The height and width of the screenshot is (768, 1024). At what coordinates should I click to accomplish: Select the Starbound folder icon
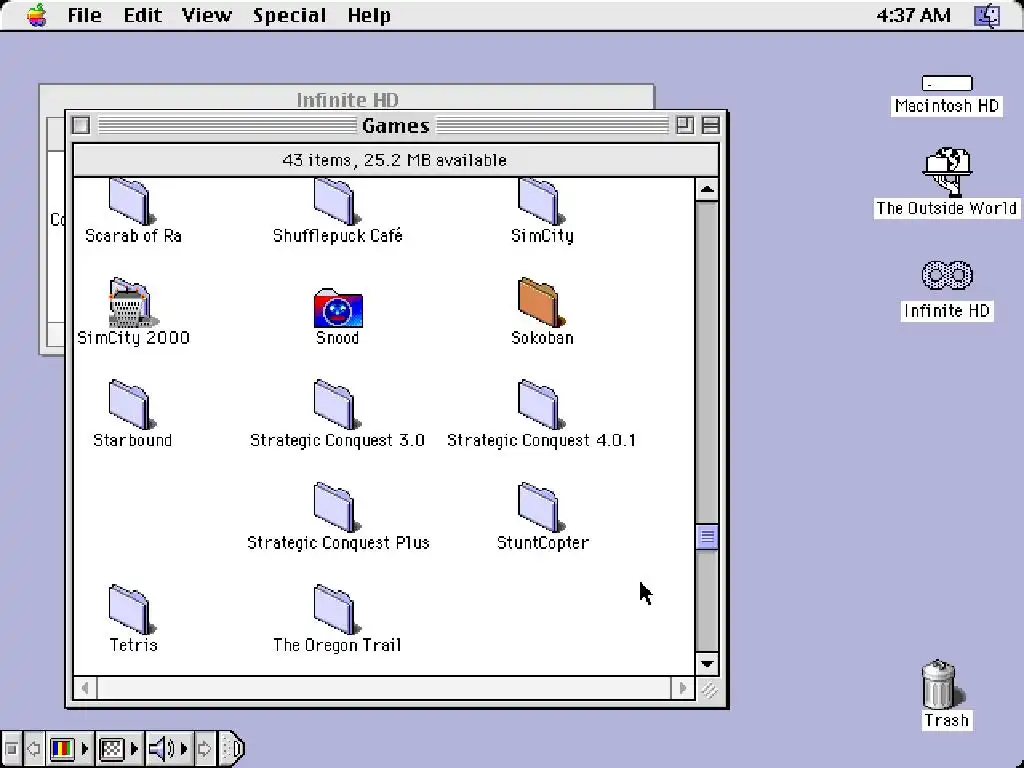pyautogui.click(x=132, y=404)
